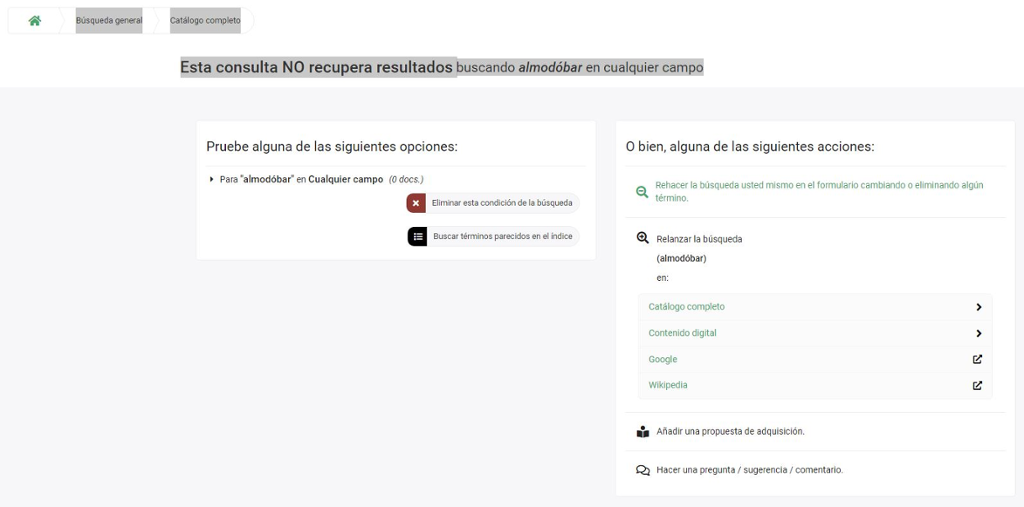This screenshot has height=507, width=1024.
Task: Click the speech bubbles comment icon
Action: coord(643,470)
